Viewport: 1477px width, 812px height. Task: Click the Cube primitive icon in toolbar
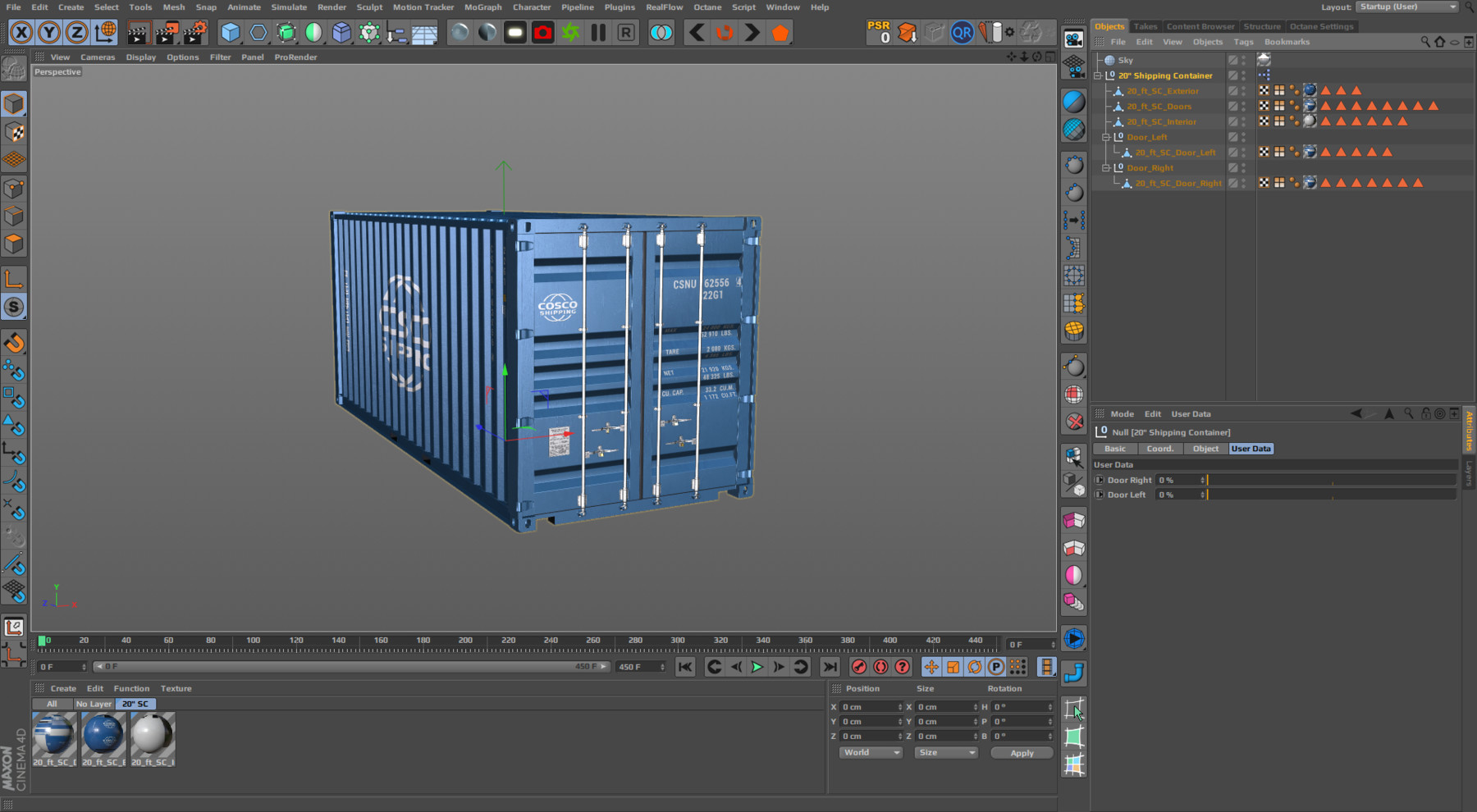coord(231,33)
